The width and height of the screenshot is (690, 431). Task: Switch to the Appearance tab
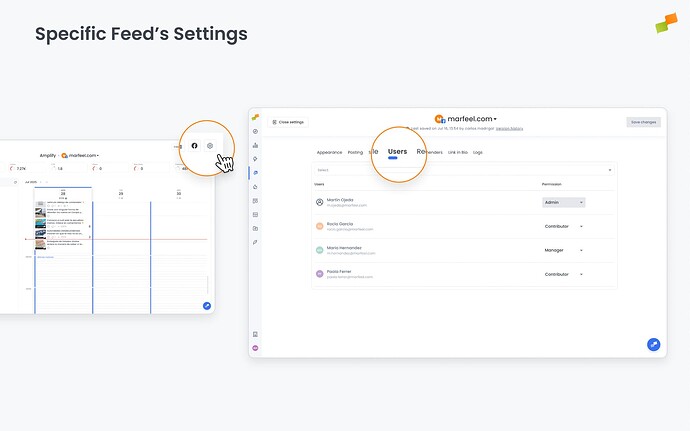pyautogui.click(x=329, y=152)
